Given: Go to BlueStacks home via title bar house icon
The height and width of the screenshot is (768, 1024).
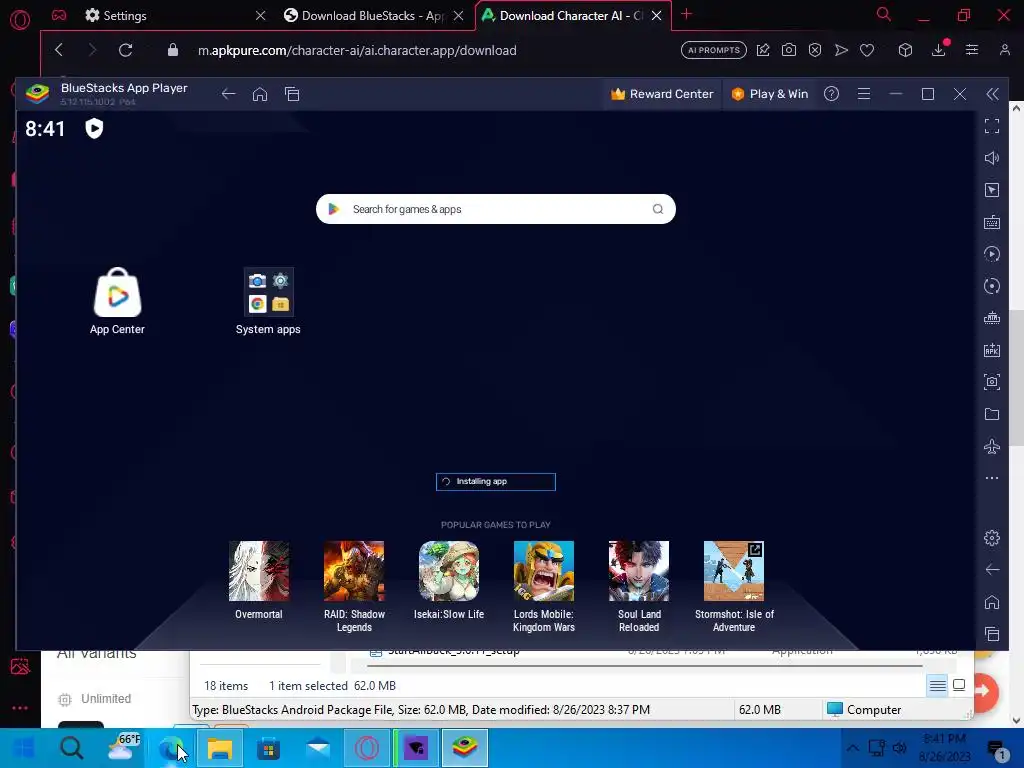Looking at the screenshot, I should click(260, 94).
